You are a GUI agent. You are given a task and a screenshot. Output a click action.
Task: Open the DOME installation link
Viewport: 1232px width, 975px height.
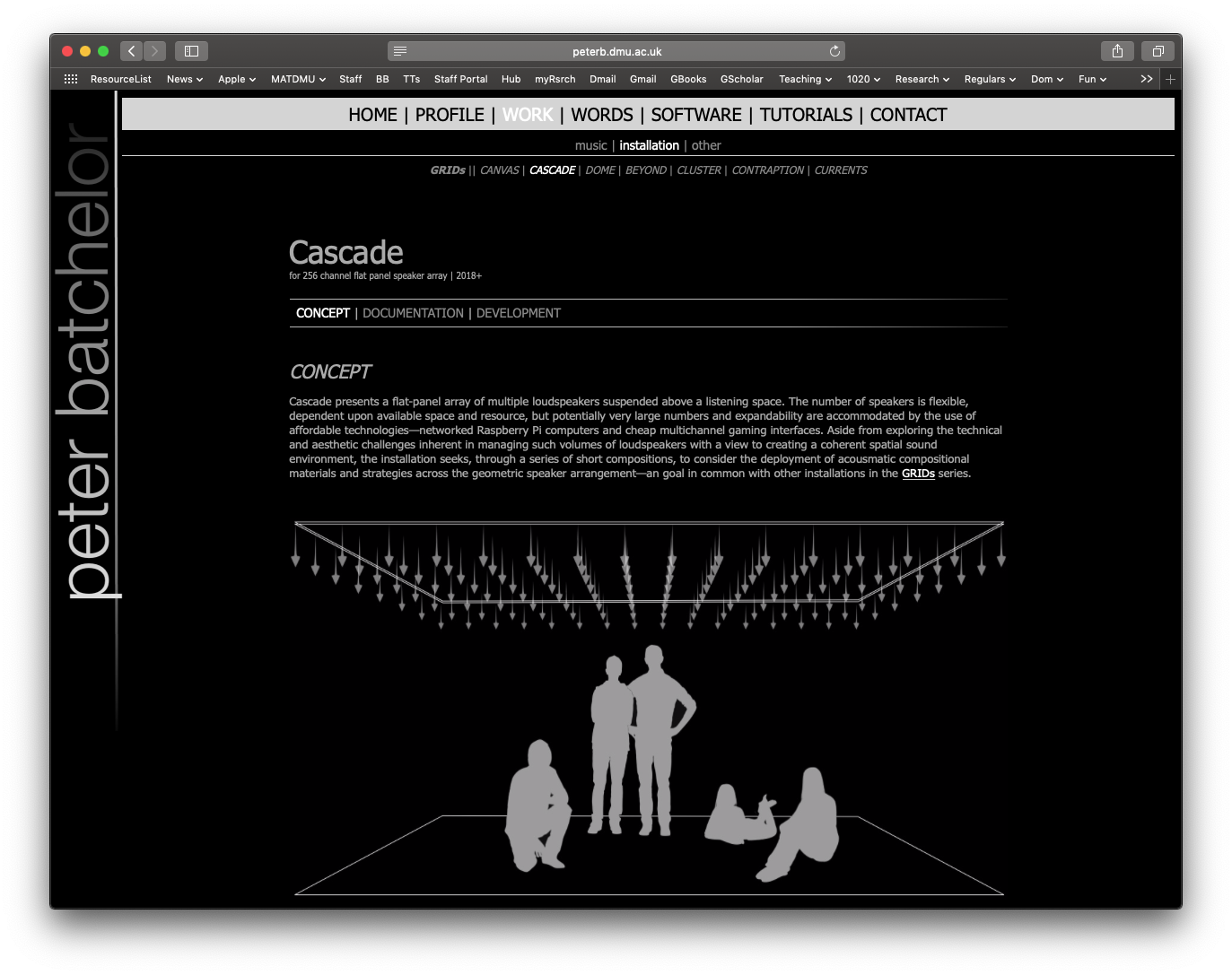point(600,170)
